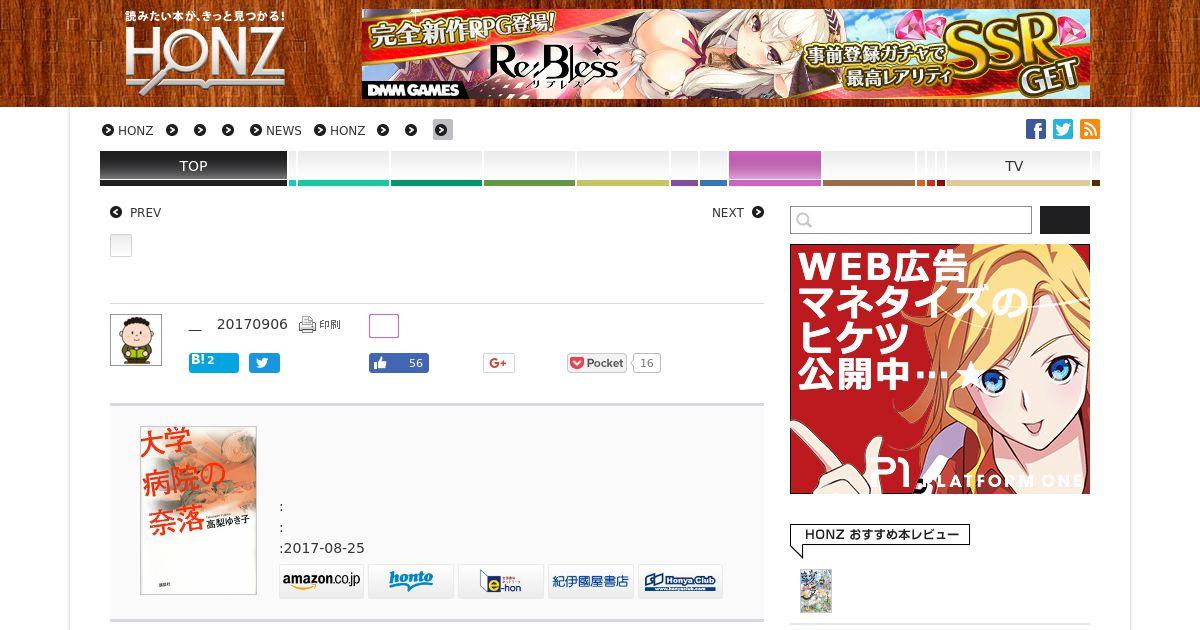Go to NEXT article
This screenshot has width=1200, height=630.
point(737,213)
